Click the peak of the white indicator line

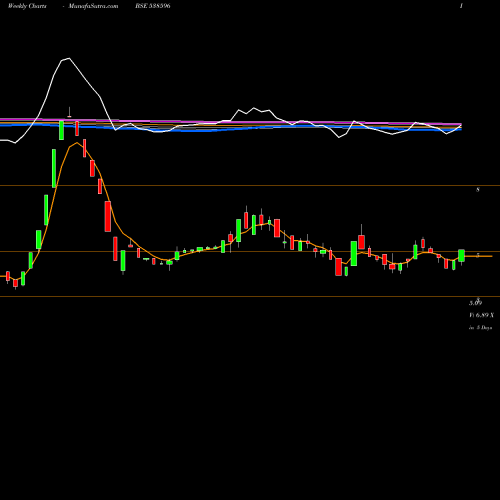point(68,59)
